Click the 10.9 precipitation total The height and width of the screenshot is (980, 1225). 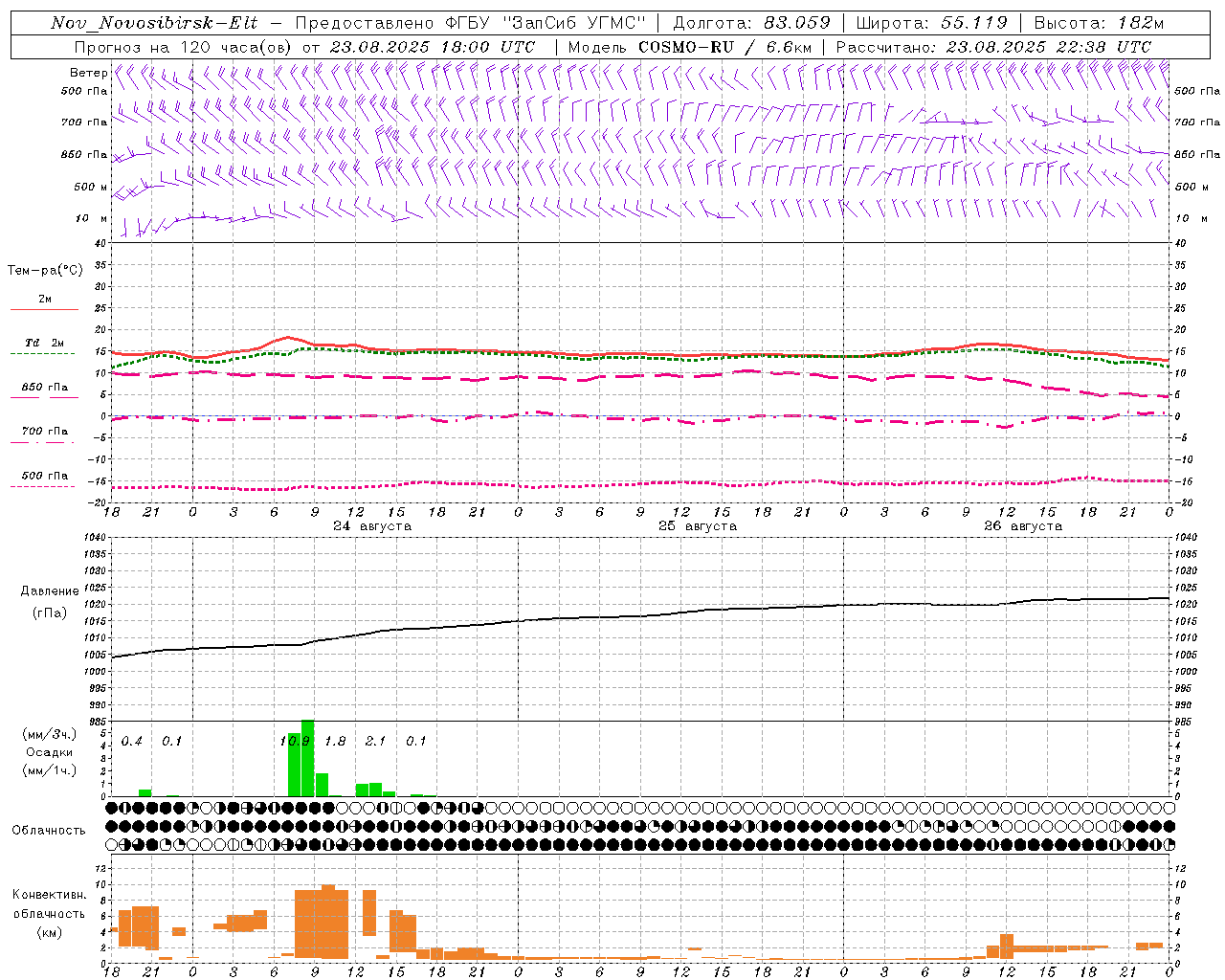[x=295, y=741]
